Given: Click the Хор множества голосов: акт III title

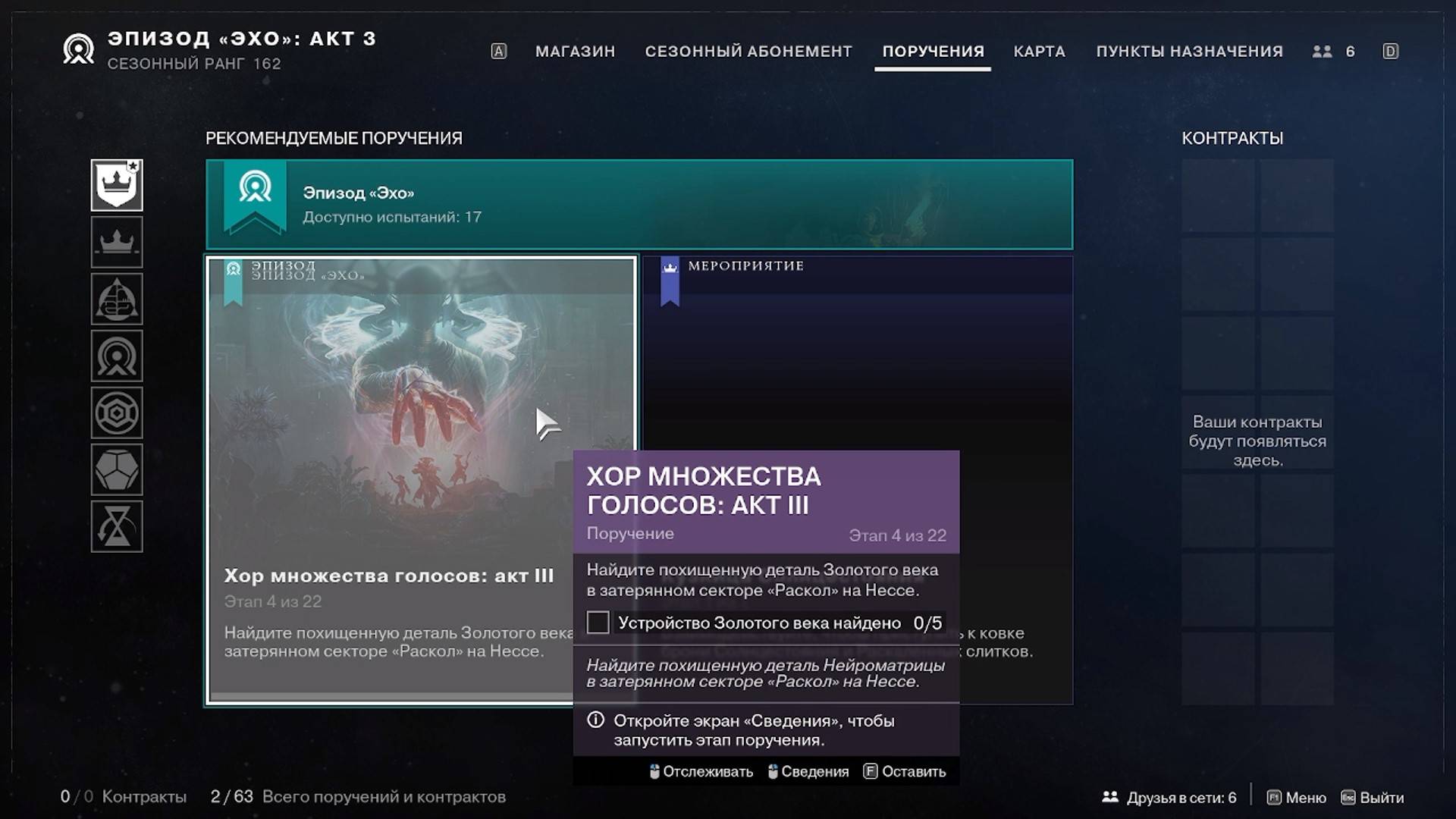Looking at the screenshot, I should click(x=389, y=576).
